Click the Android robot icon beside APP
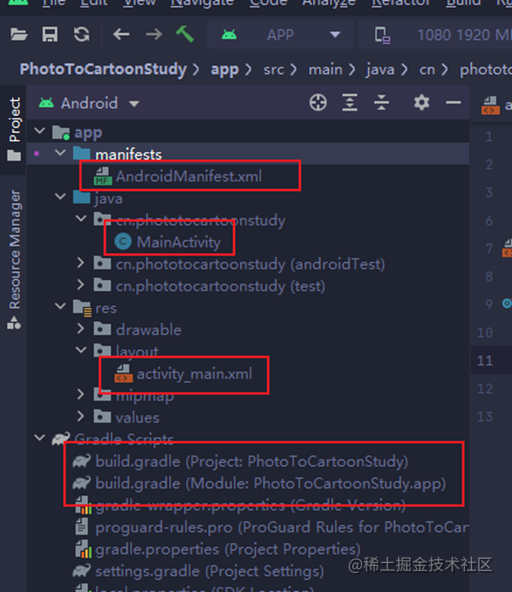Screen dimensions: 512x592 pos(229,35)
